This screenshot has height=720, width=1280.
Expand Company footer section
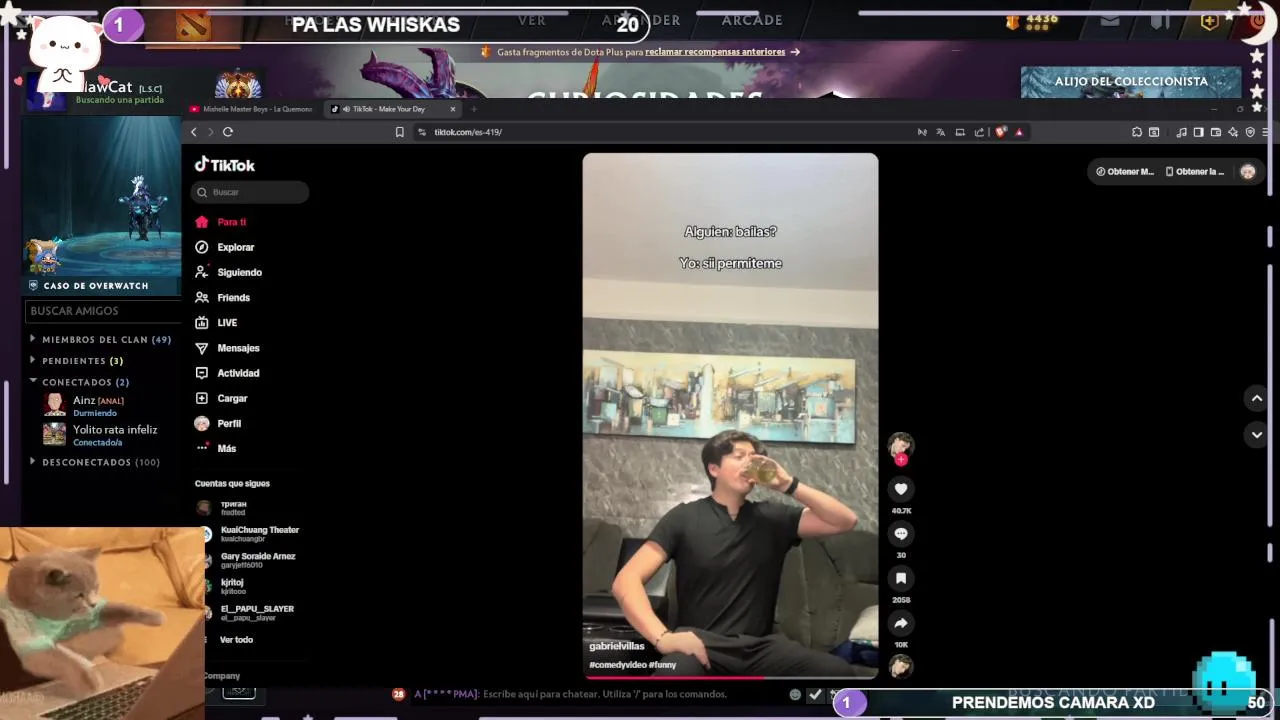222,676
